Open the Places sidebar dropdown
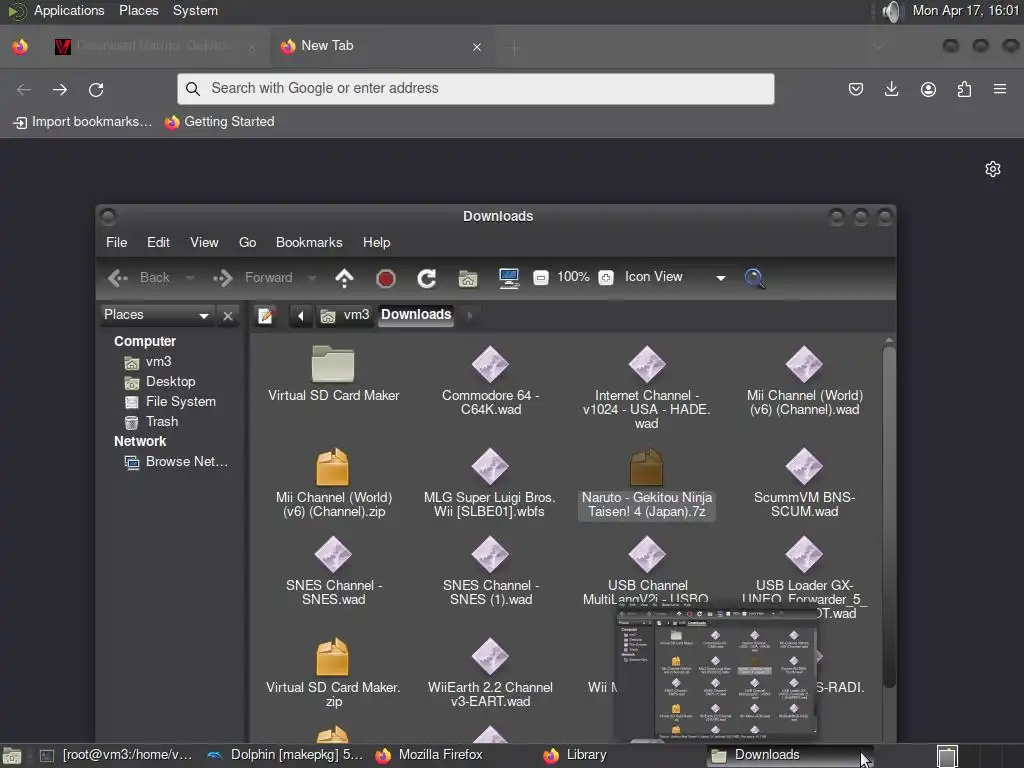The width and height of the screenshot is (1024, 768). point(157,315)
